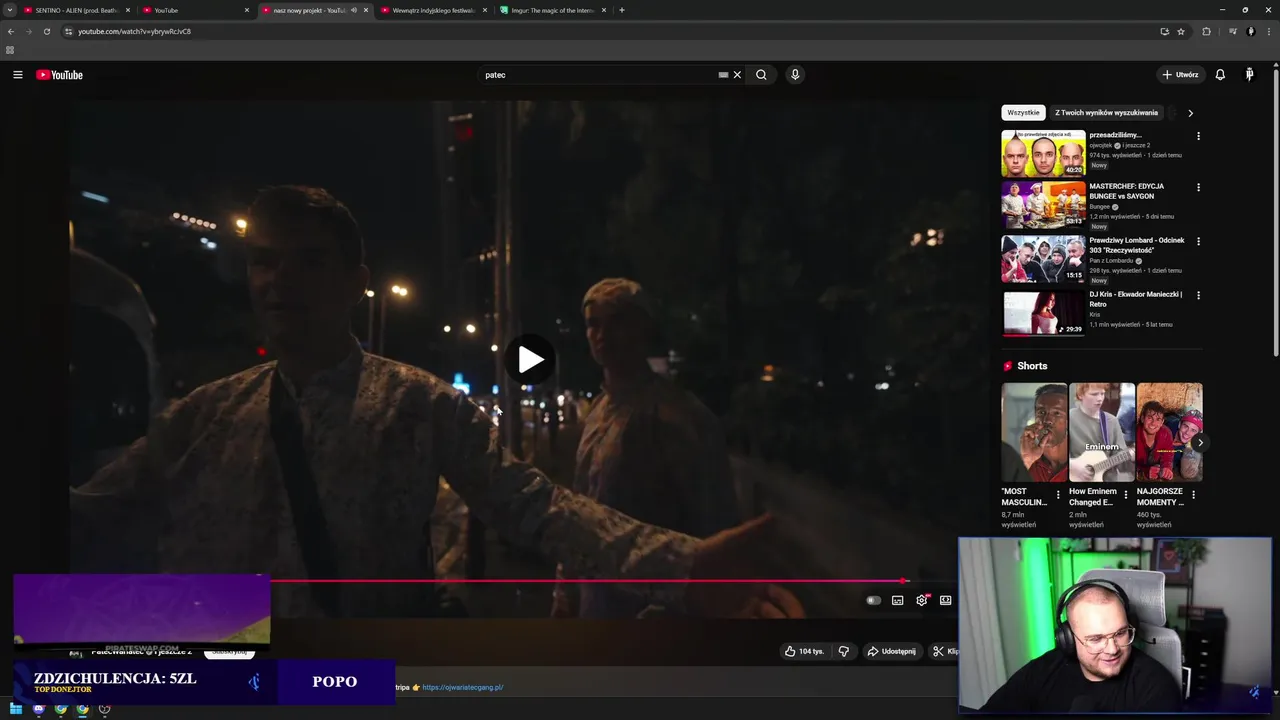Open options for How Eminem short
This screenshot has height=720, width=1280.
pos(1126,494)
